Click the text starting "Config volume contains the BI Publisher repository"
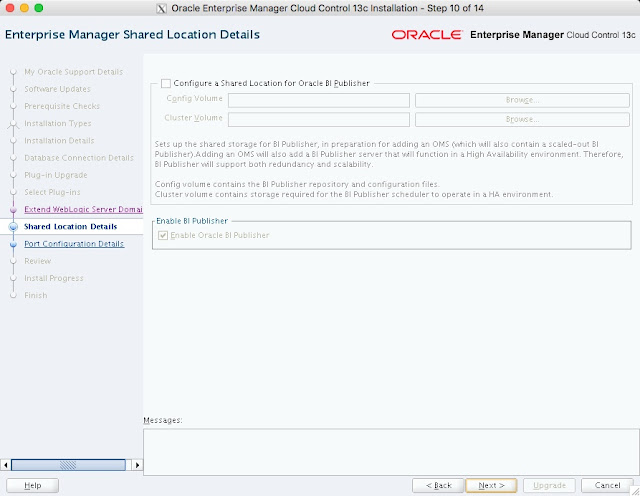 click(297, 184)
